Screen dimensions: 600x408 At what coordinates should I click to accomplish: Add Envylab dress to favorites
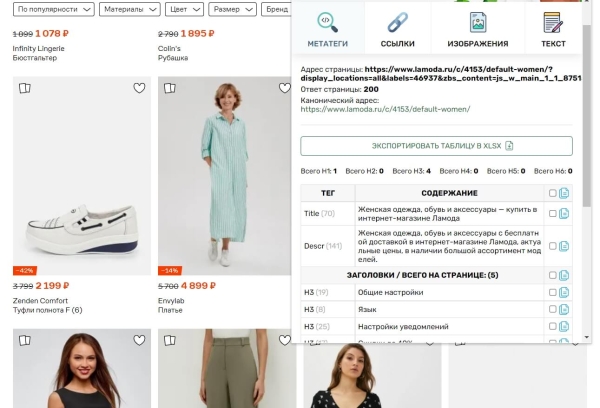[x=284, y=88]
